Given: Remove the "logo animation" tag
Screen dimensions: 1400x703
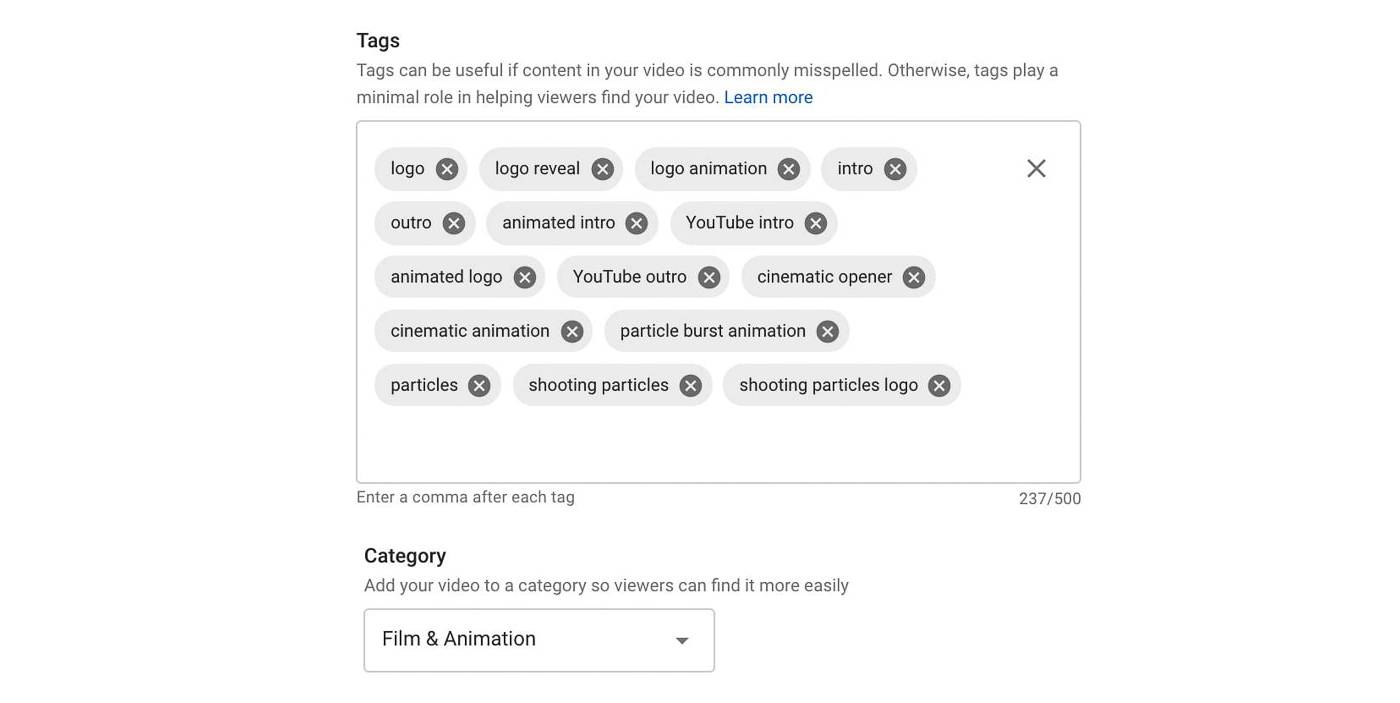Looking at the screenshot, I should click(x=788, y=168).
